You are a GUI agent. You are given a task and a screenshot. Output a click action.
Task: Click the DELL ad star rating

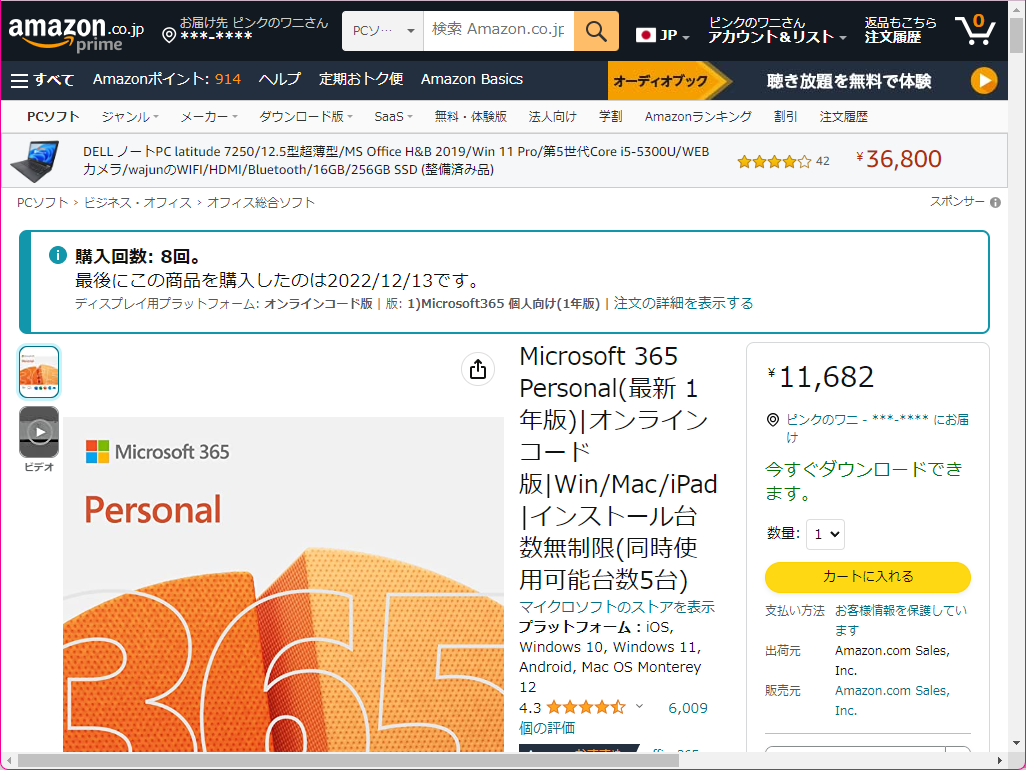click(774, 162)
